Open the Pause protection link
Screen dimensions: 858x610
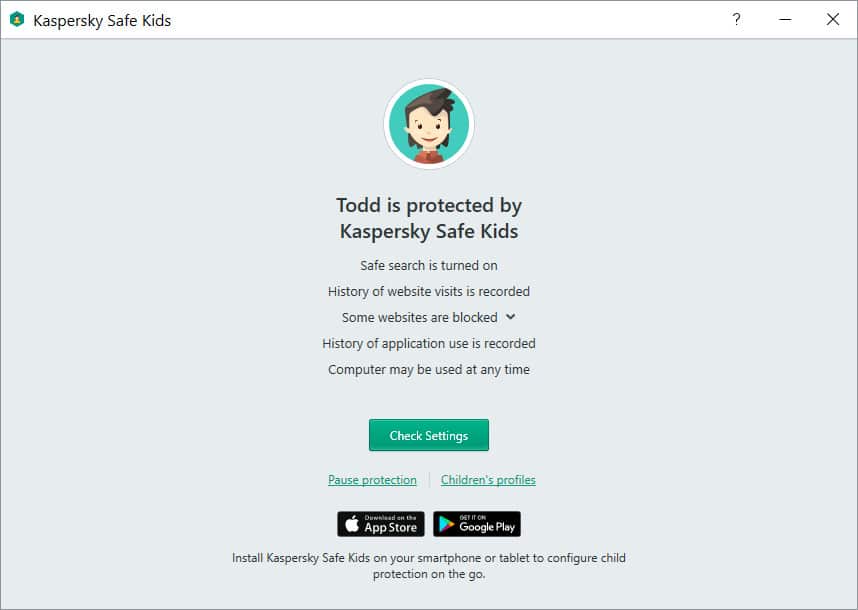click(x=372, y=480)
